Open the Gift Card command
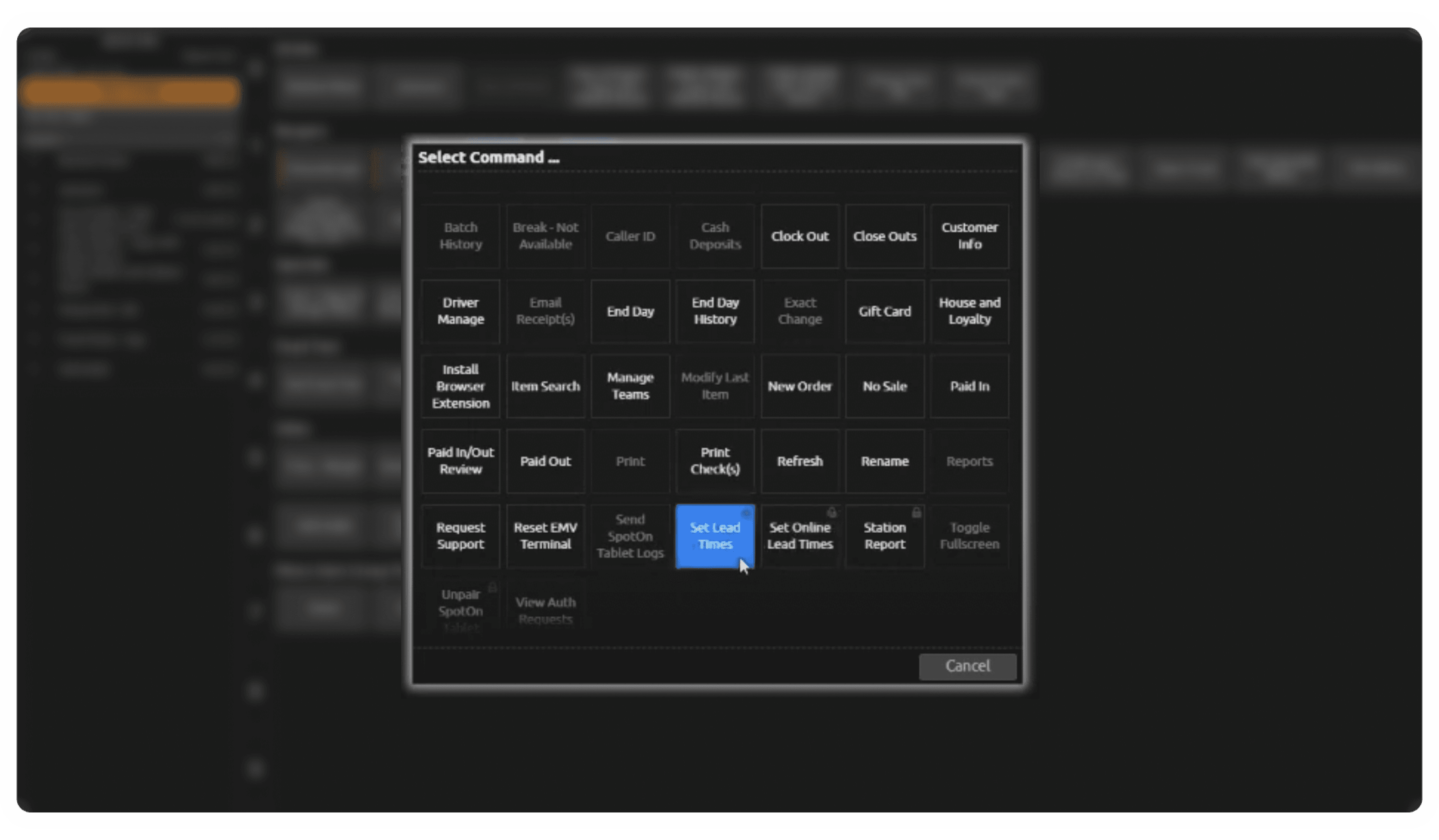This screenshot has width=1439, height=840. tap(884, 311)
